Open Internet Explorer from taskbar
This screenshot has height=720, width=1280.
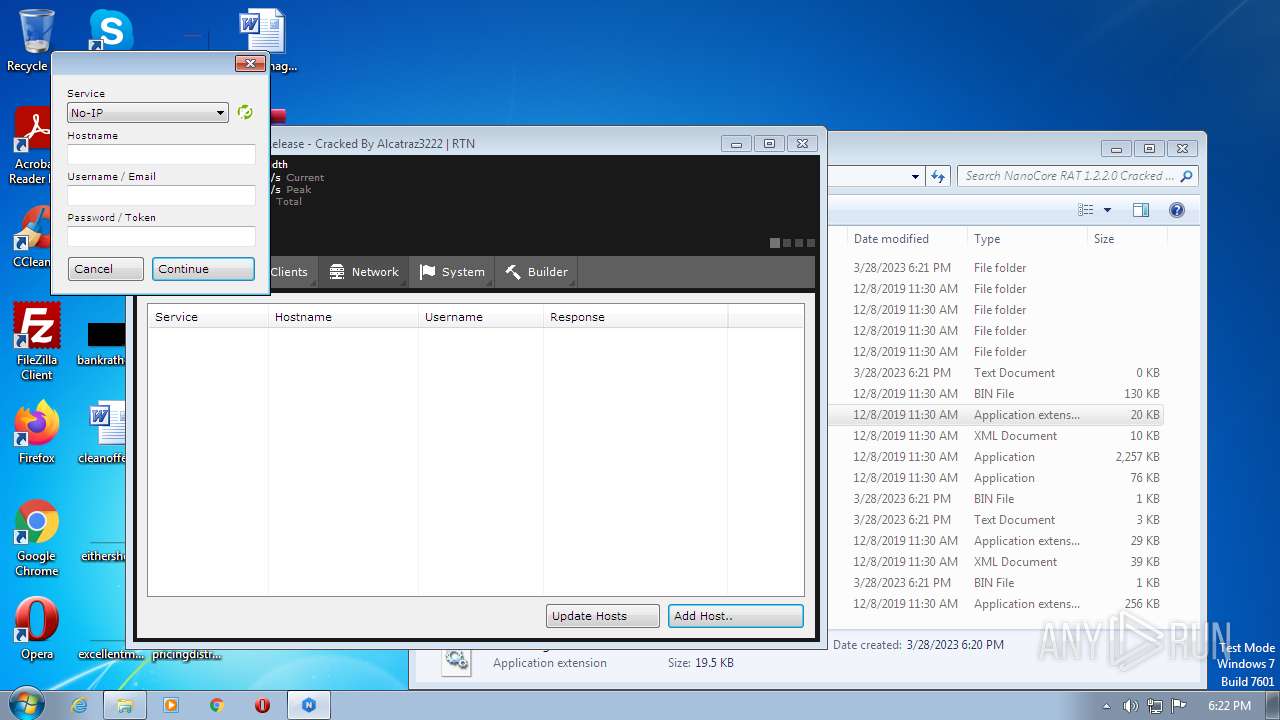79,705
